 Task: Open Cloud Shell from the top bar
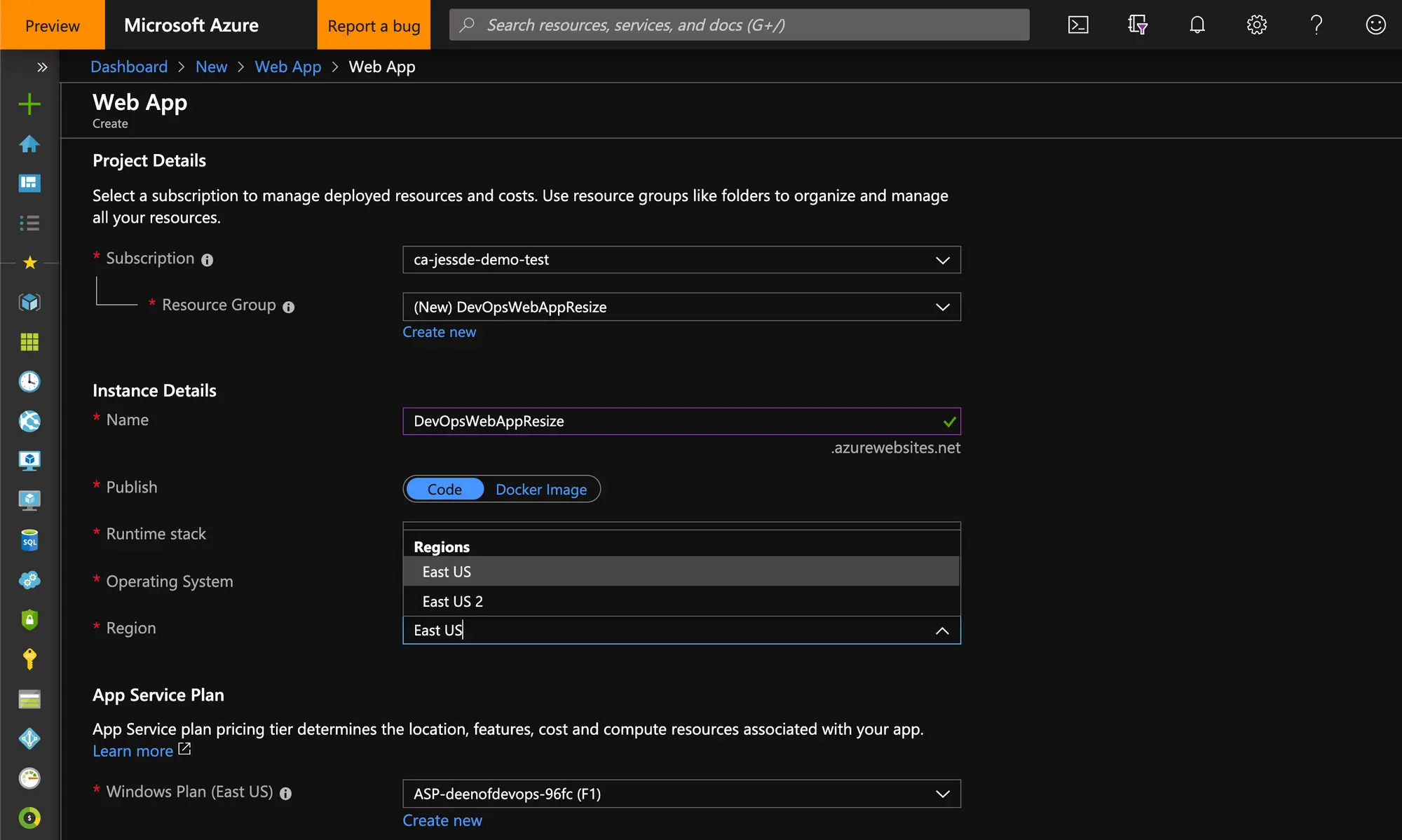pyautogui.click(x=1077, y=25)
